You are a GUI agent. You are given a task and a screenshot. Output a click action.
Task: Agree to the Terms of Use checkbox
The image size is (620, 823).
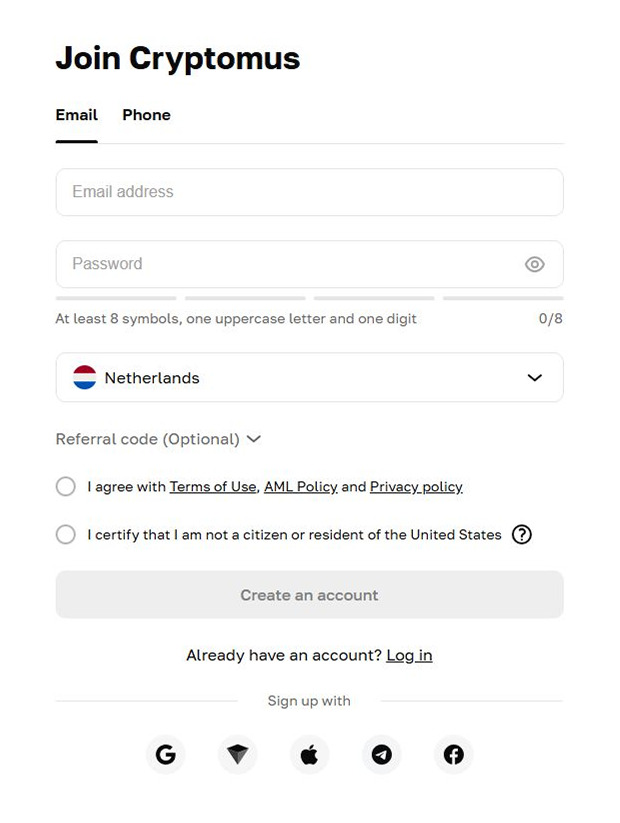coord(65,487)
